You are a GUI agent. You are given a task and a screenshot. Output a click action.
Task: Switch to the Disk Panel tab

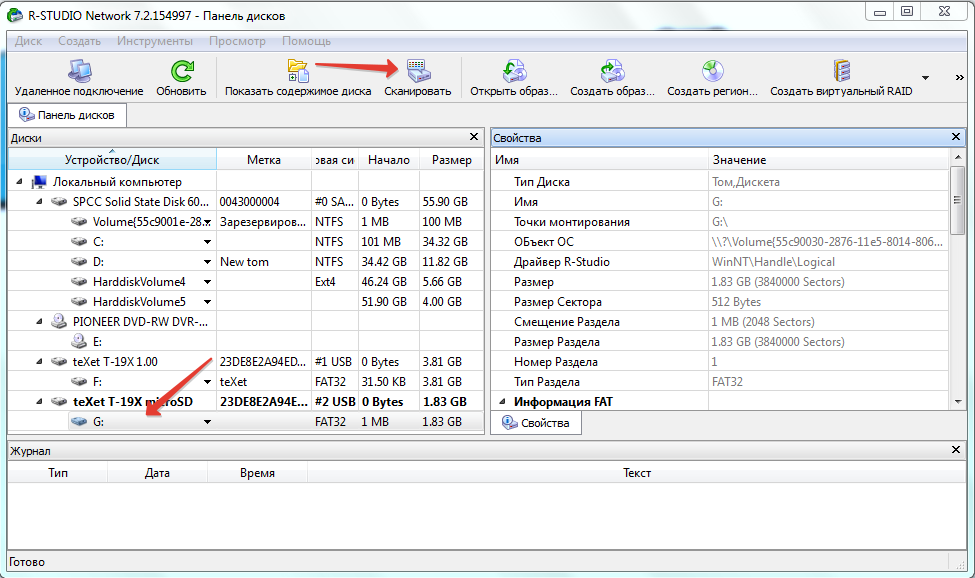pos(68,115)
